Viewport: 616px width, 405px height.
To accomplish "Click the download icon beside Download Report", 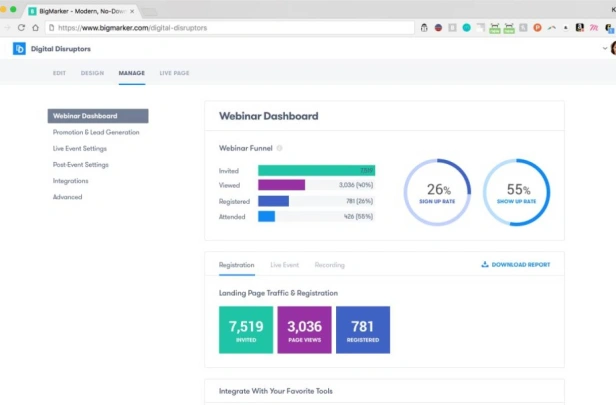I will coord(485,264).
